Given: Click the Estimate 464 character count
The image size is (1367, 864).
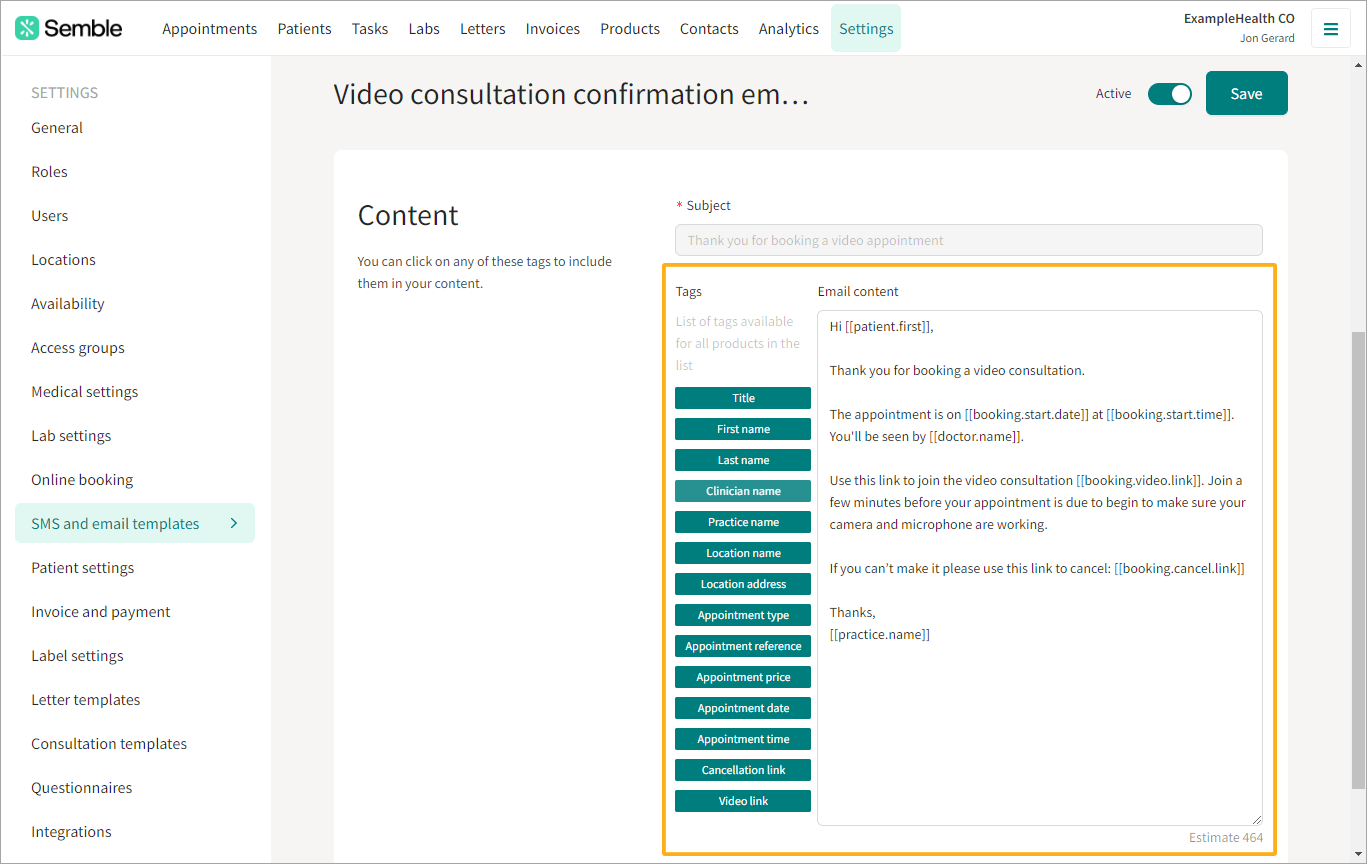Looking at the screenshot, I should point(1226,838).
